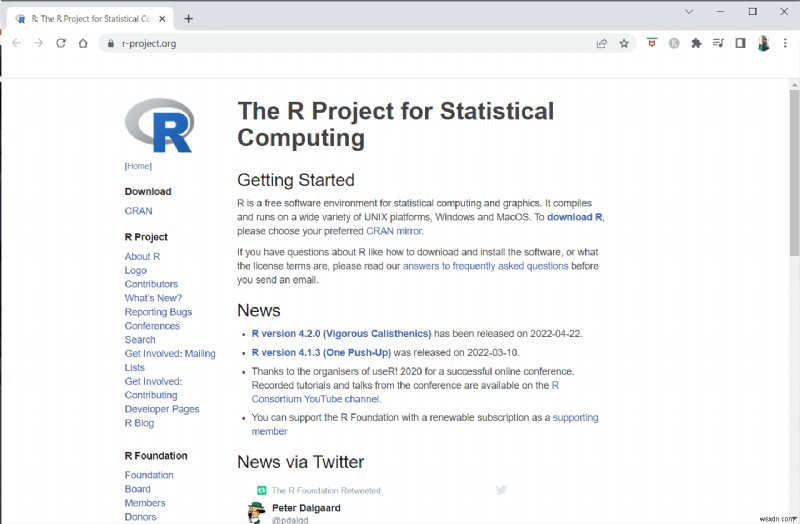Open the Developer Pages link
This screenshot has width=800, height=524.
point(162,409)
